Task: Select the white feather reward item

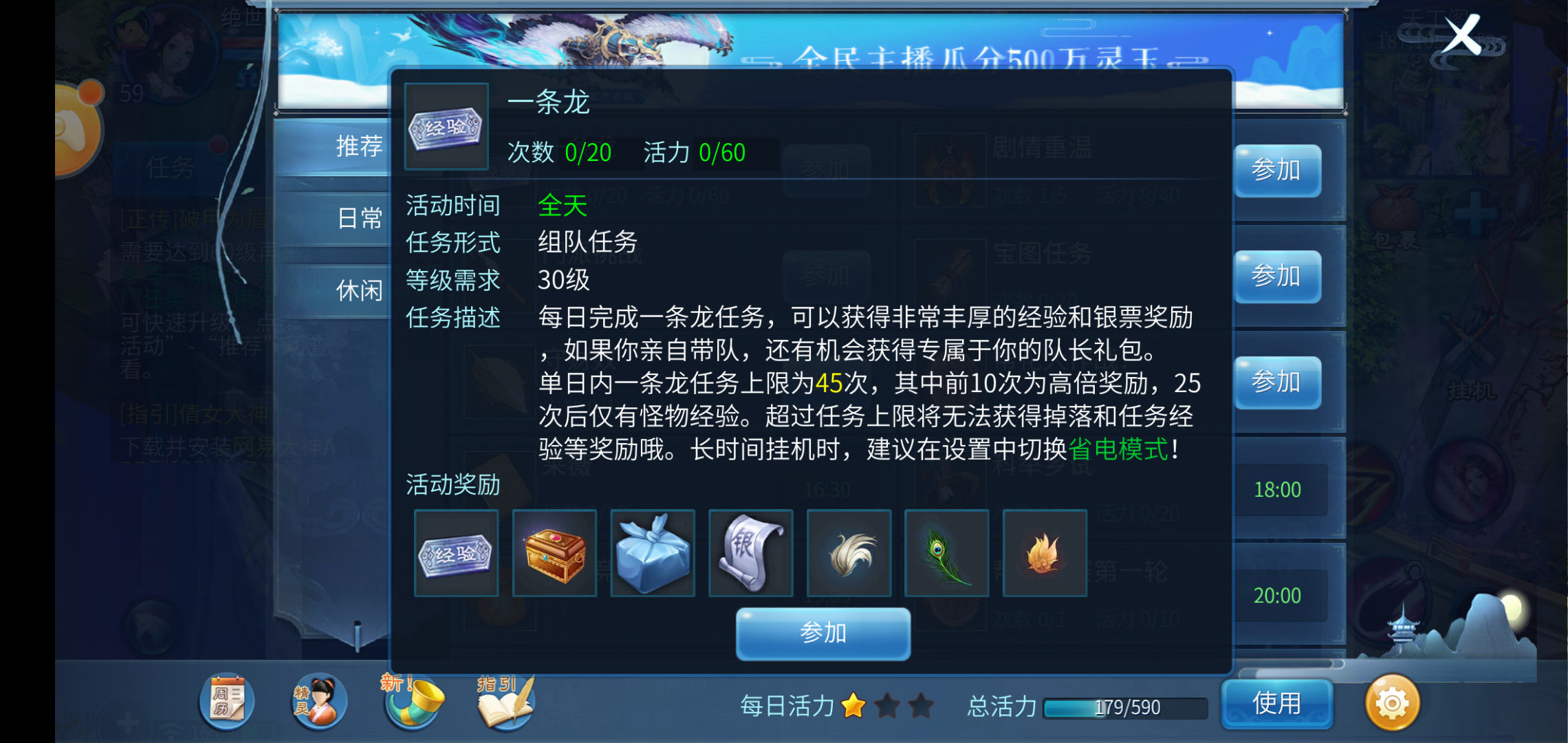Action: [849, 553]
